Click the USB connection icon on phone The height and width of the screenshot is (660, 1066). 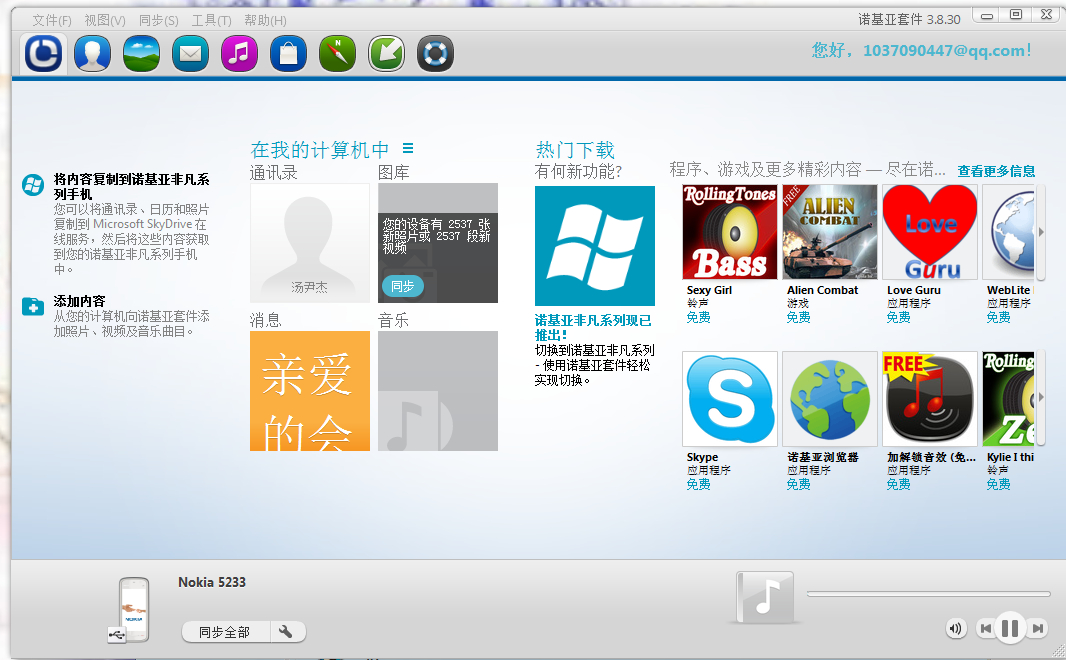point(116,635)
